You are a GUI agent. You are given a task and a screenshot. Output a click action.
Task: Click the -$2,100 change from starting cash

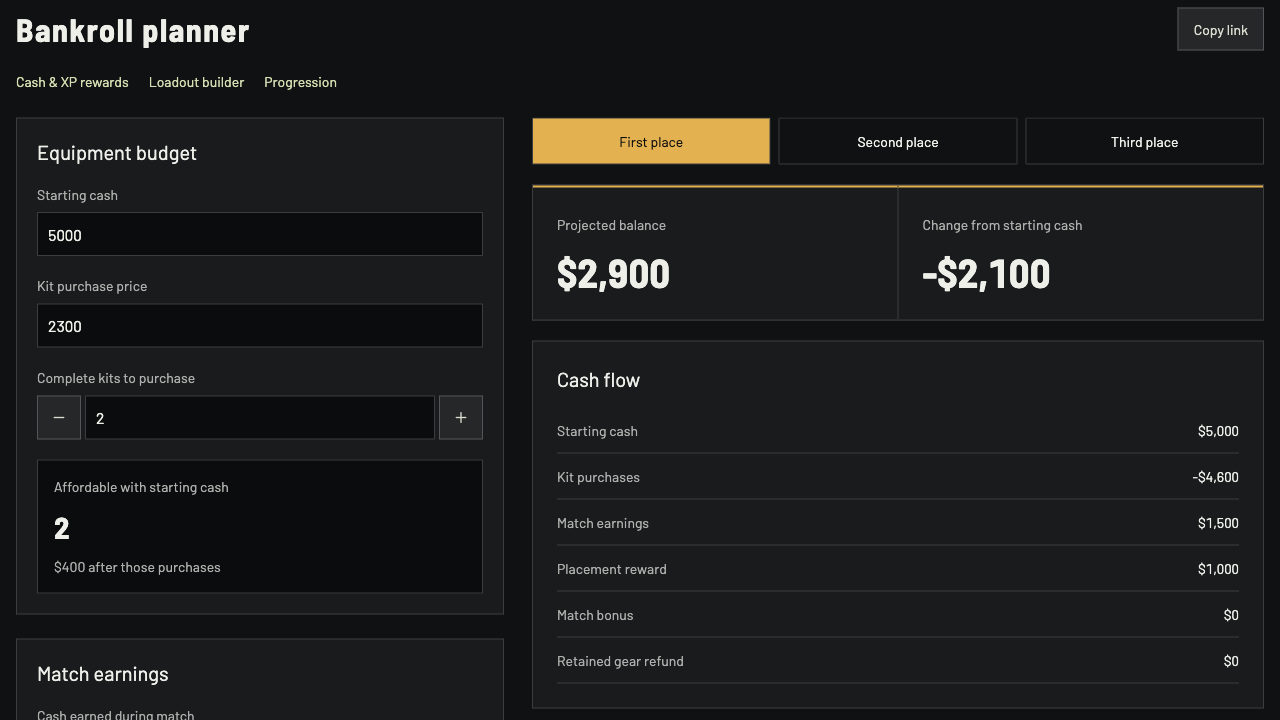tap(986, 274)
